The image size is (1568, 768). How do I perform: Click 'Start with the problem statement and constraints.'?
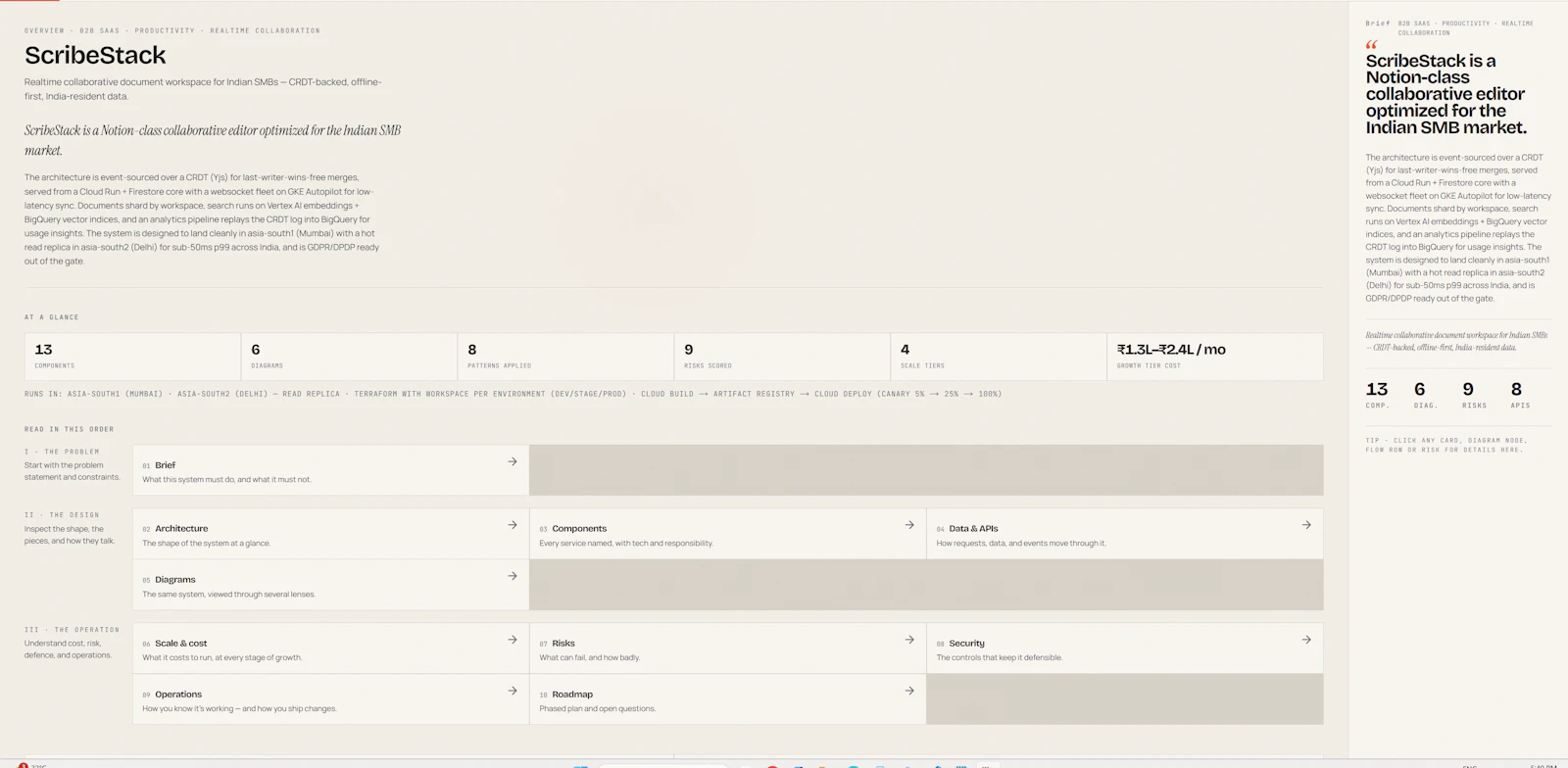72,471
